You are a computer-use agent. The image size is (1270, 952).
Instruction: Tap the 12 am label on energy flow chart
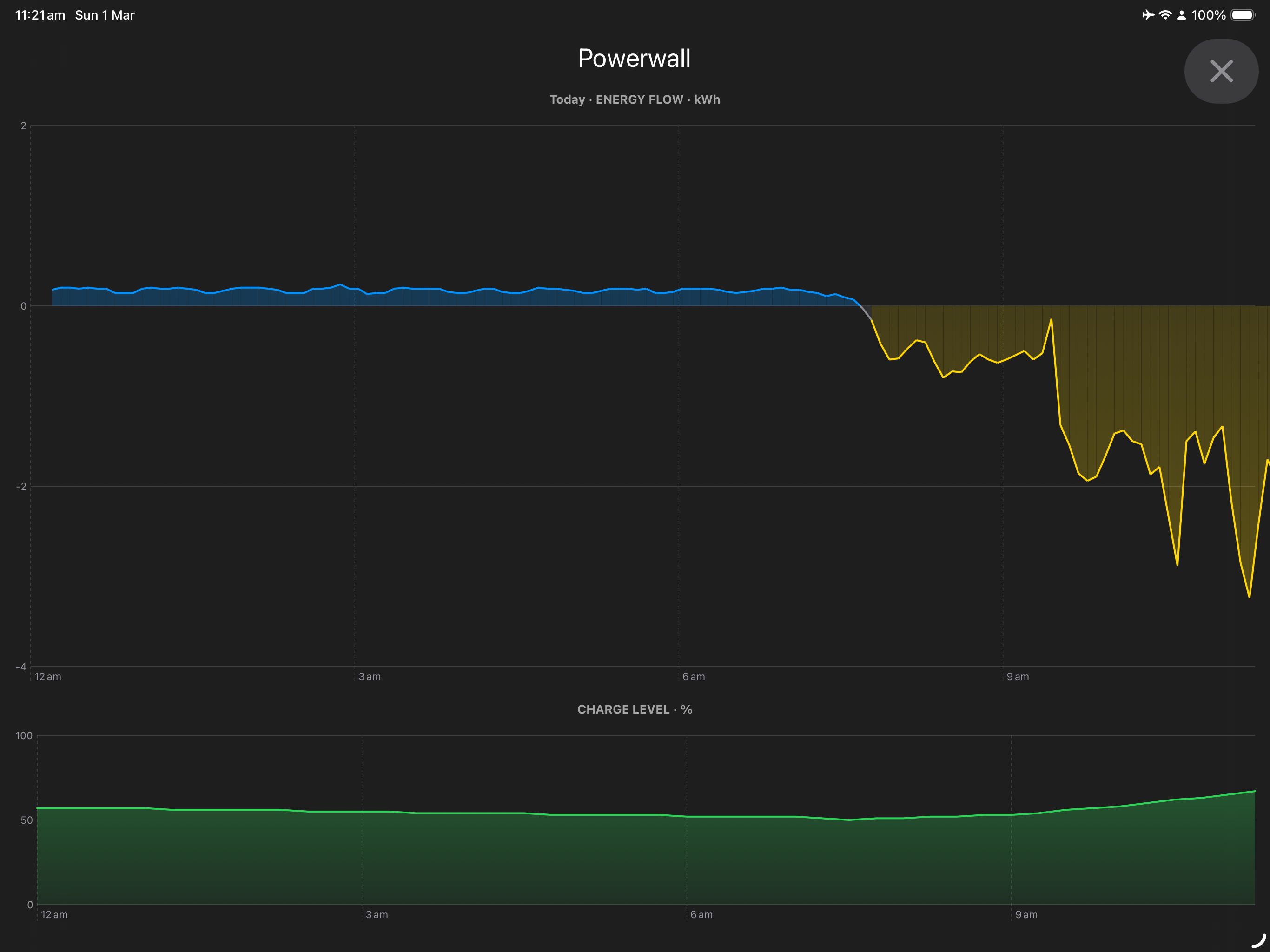coord(48,676)
